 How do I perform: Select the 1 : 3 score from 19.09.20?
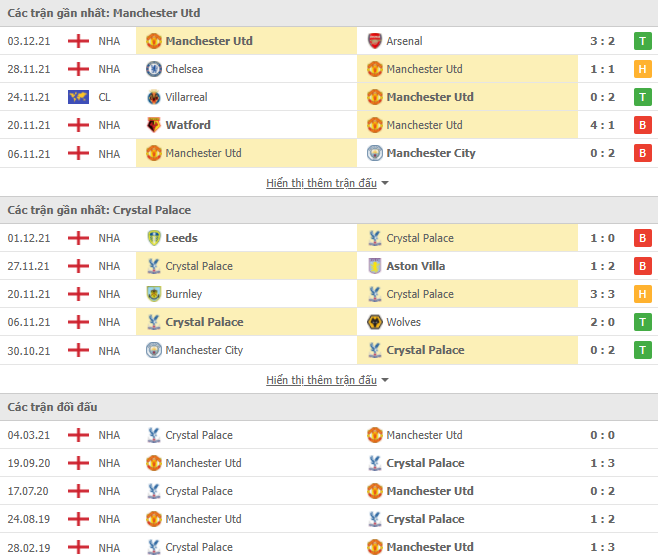point(602,463)
